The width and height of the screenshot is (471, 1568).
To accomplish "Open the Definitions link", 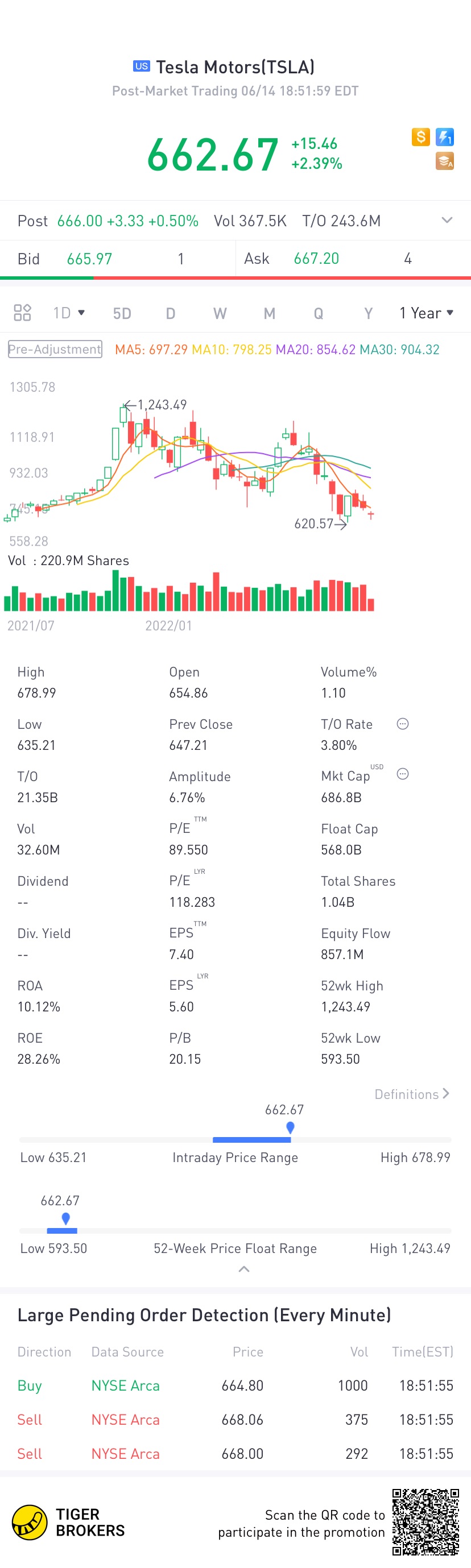I will click(412, 1094).
